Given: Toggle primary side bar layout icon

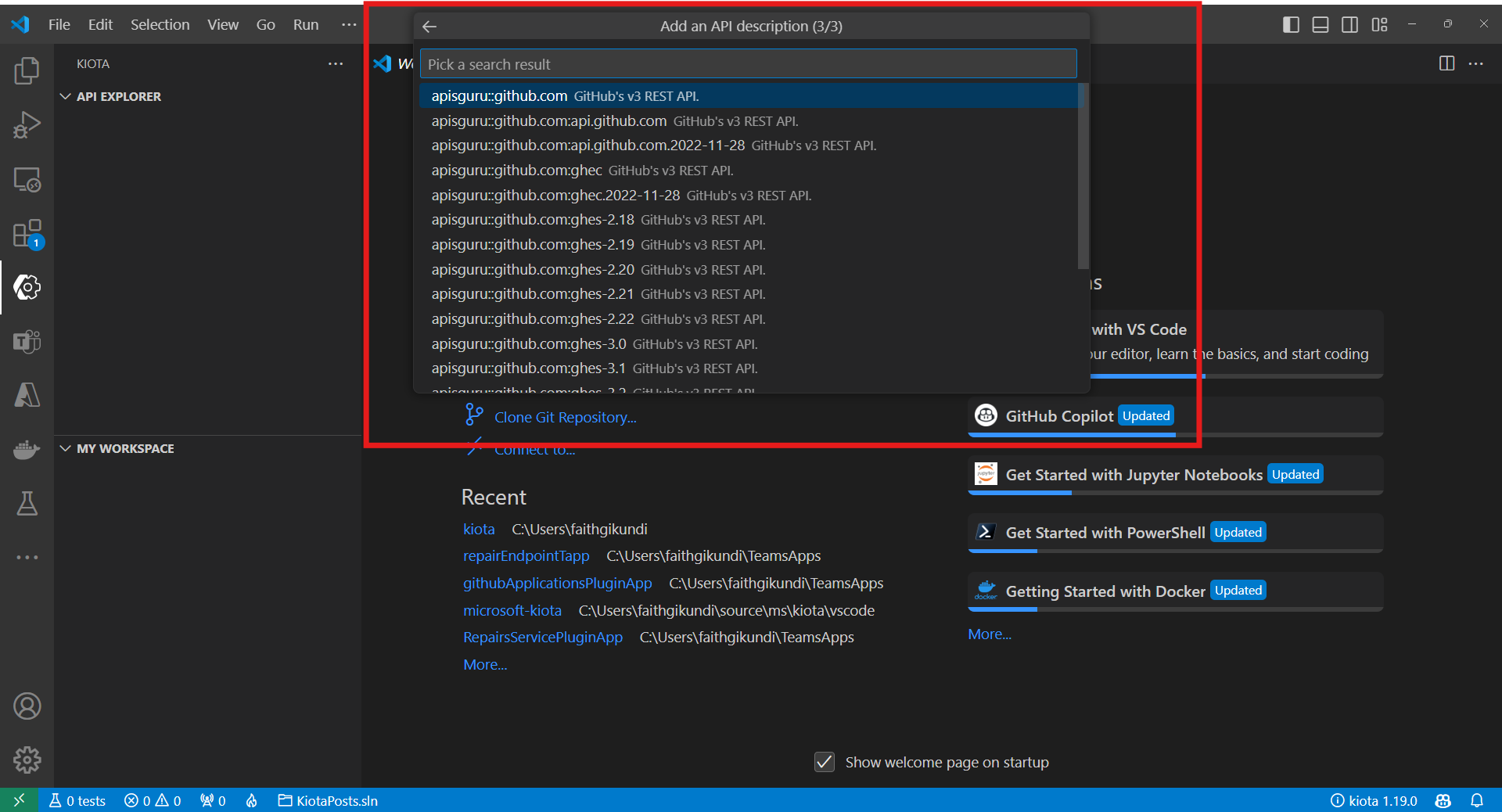Looking at the screenshot, I should point(1291,25).
